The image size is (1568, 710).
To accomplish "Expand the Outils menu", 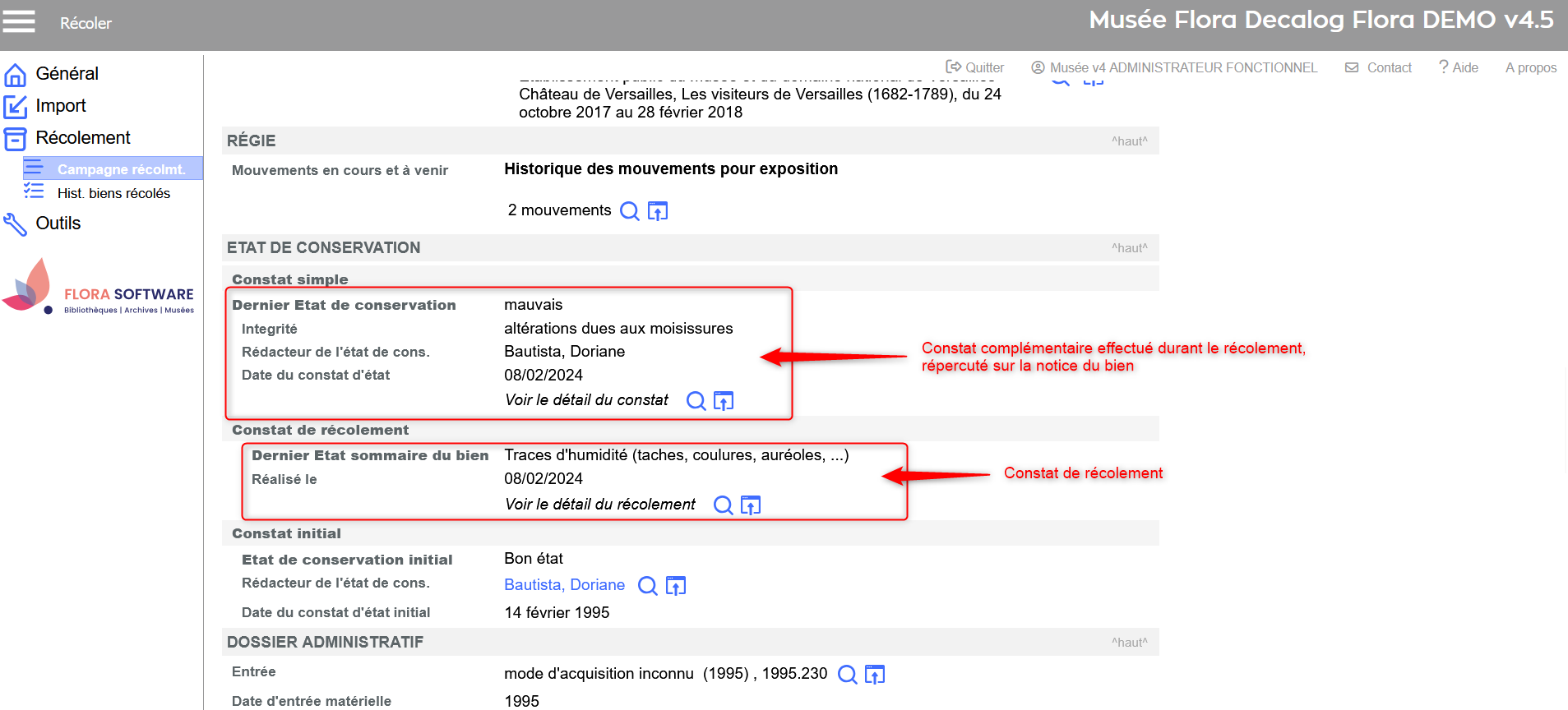I will point(58,224).
